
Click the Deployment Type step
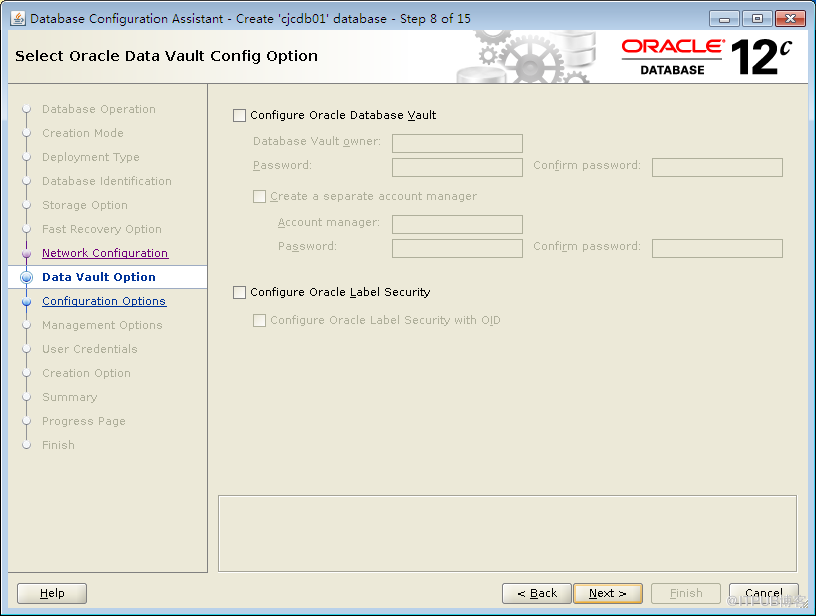(91, 157)
